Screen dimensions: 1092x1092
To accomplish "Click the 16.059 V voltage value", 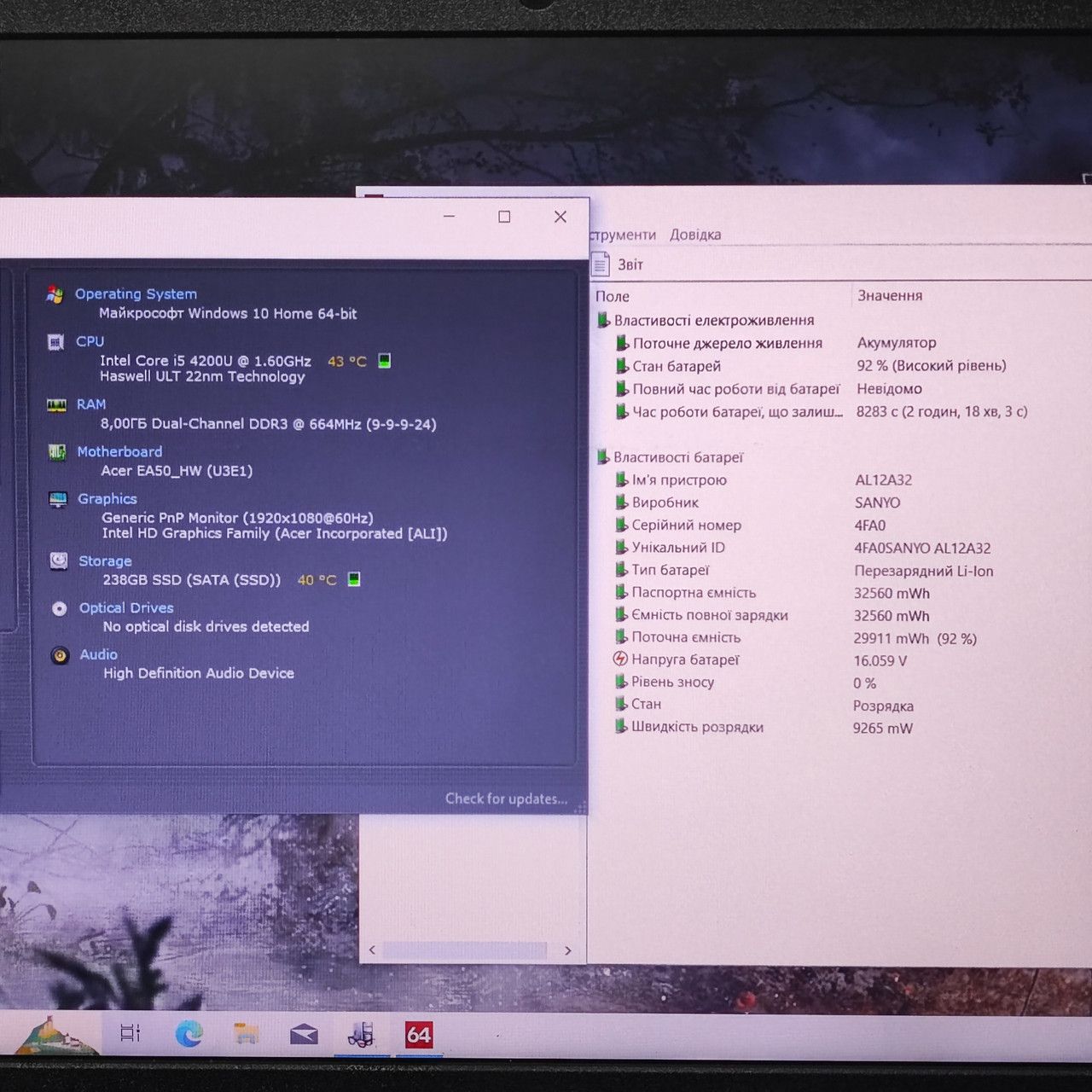I will [880, 661].
